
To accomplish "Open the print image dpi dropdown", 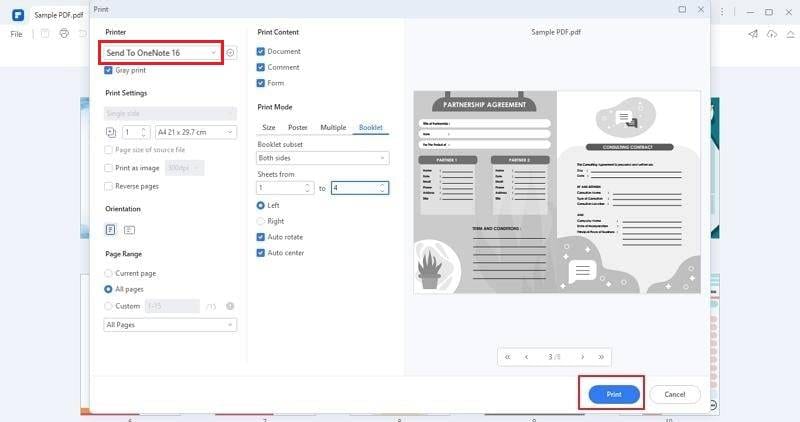I will coord(185,168).
